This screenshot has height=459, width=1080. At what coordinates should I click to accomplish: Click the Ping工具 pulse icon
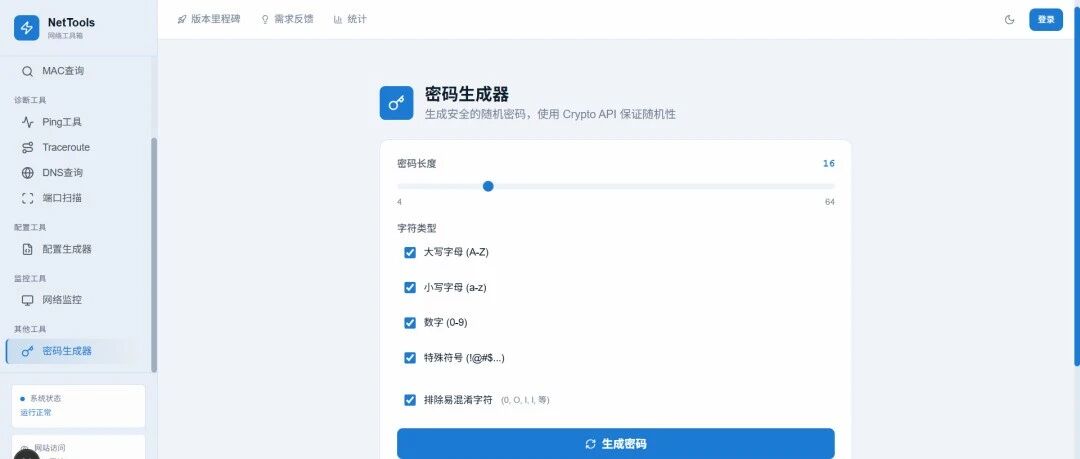[28, 122]
